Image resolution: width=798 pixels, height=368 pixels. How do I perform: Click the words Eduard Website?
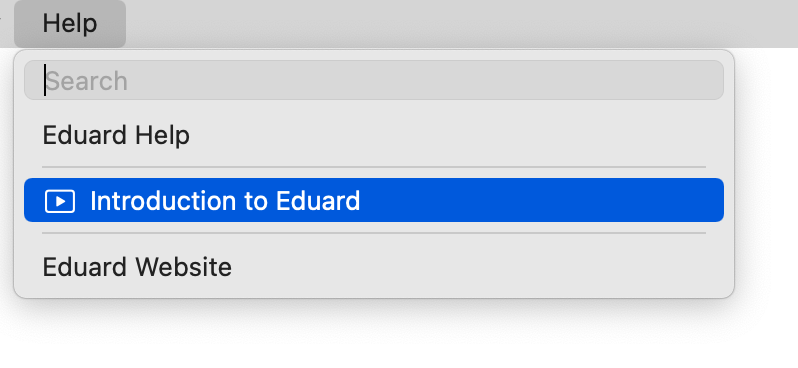[137, 267]
